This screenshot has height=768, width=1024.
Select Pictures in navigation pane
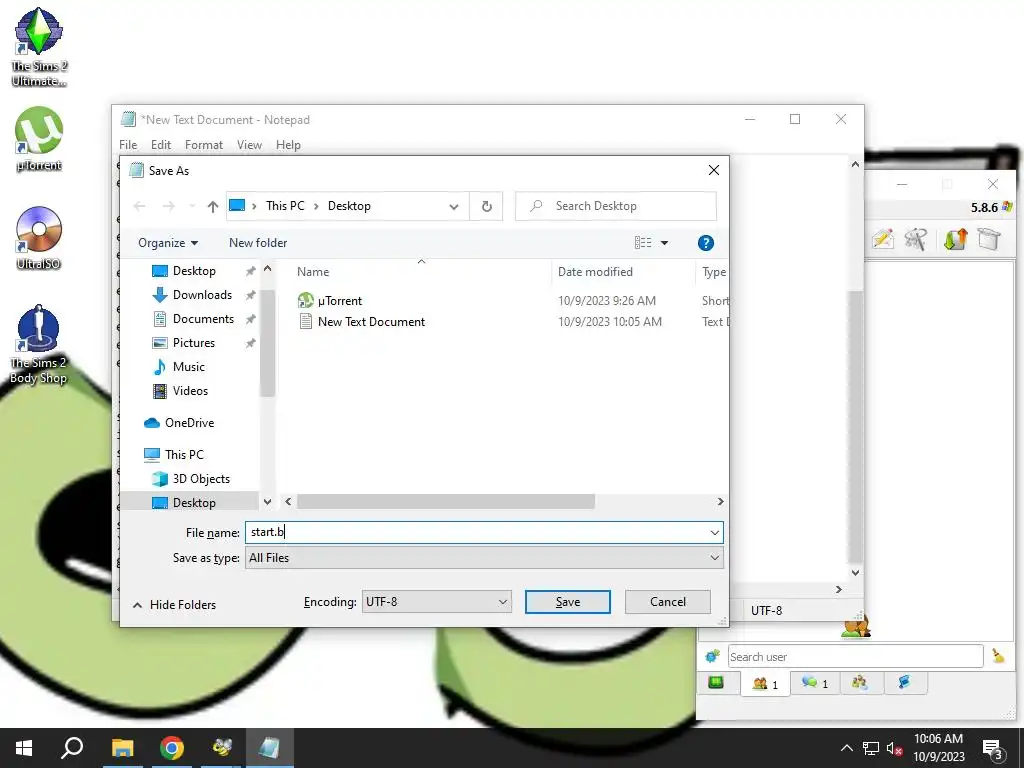pos(193,344)
